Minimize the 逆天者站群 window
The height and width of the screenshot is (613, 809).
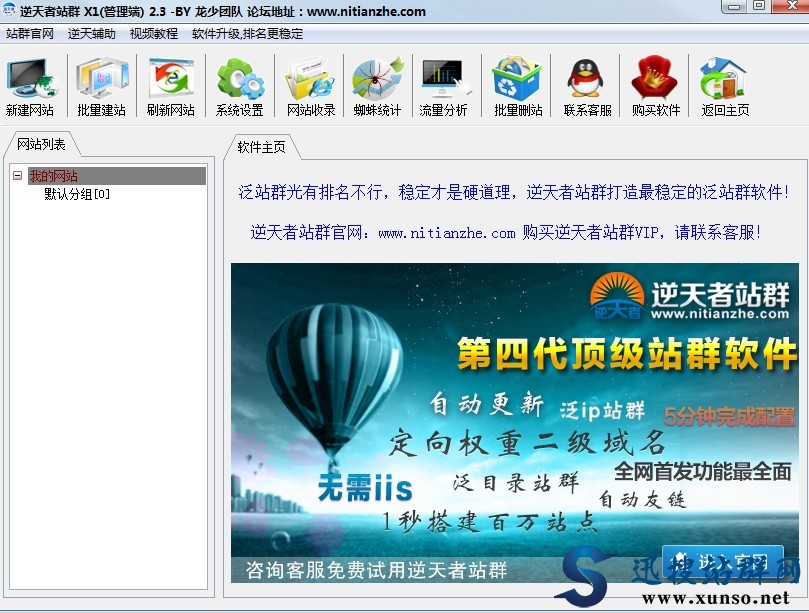click(x=735, y=6)
